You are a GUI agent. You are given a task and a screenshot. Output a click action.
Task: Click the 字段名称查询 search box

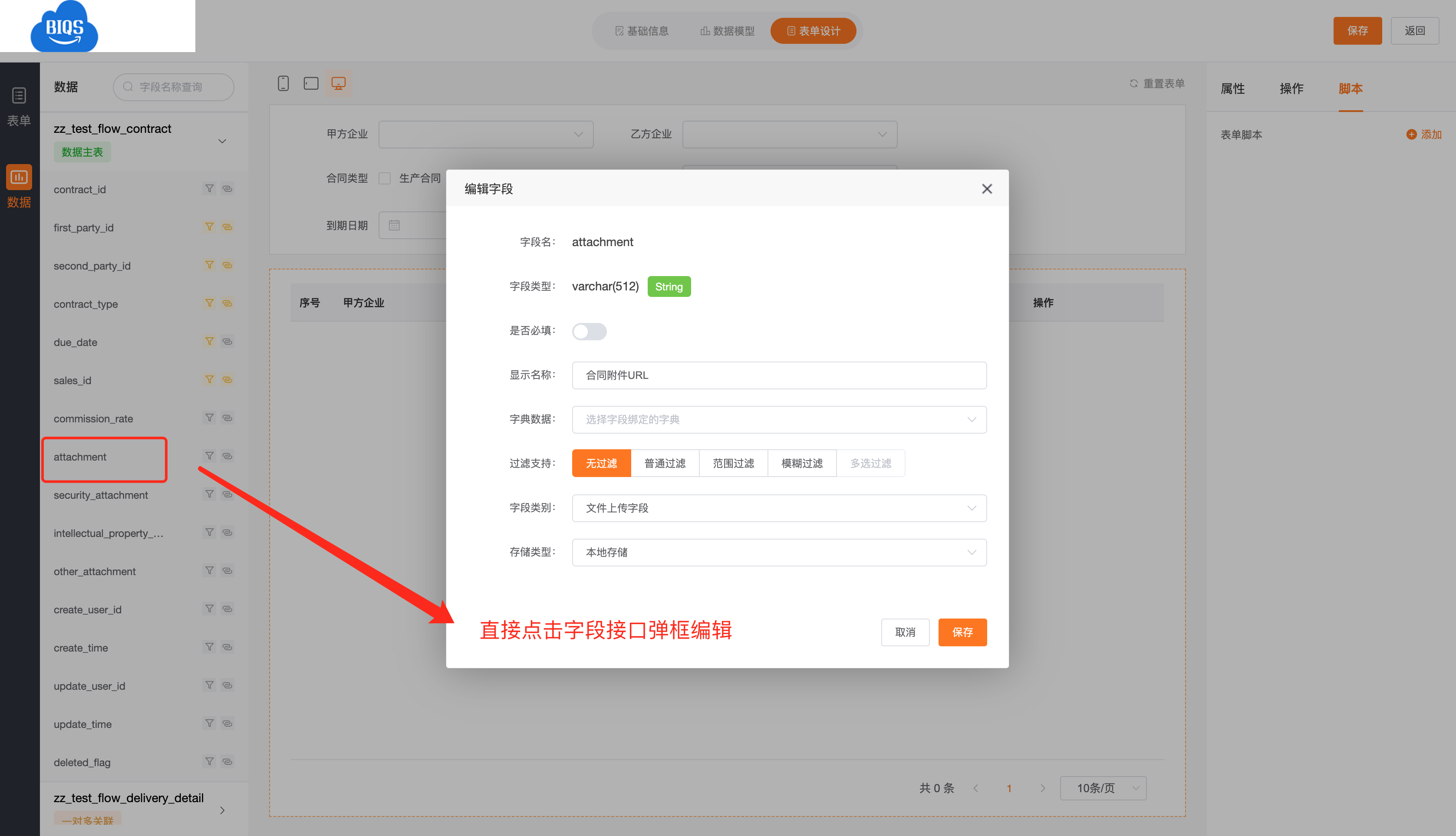[173, 87]
